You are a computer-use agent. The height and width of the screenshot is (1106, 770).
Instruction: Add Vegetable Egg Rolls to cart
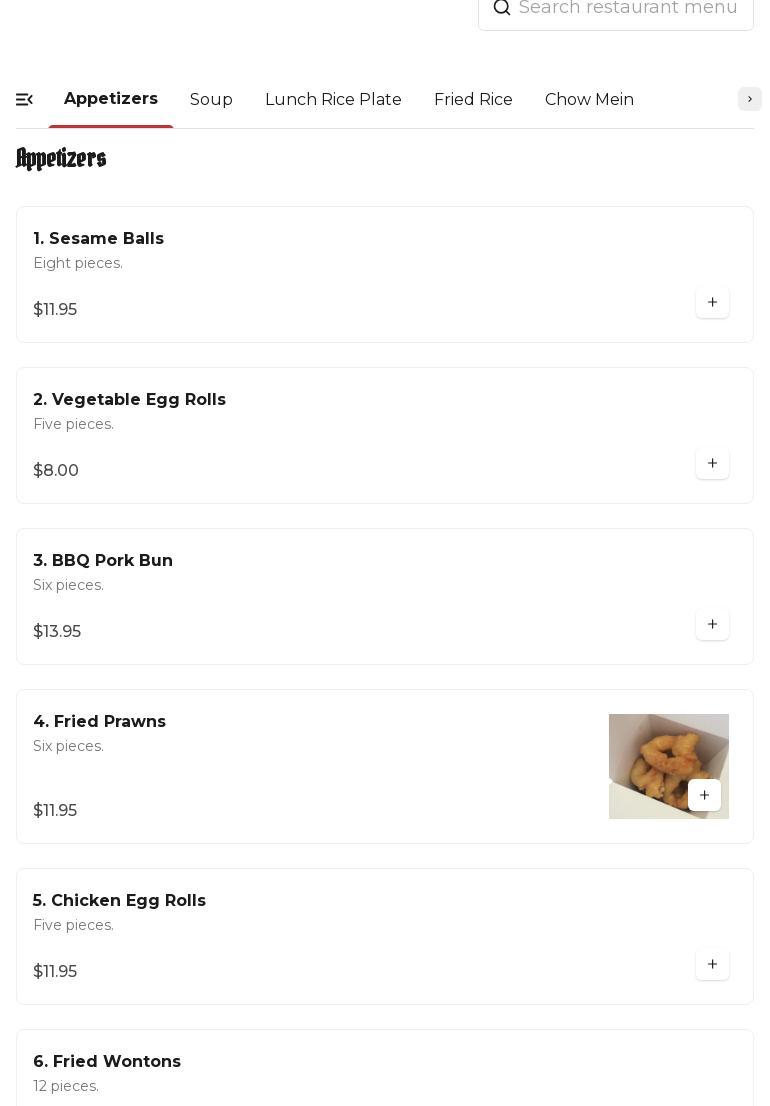pos(712,463)
